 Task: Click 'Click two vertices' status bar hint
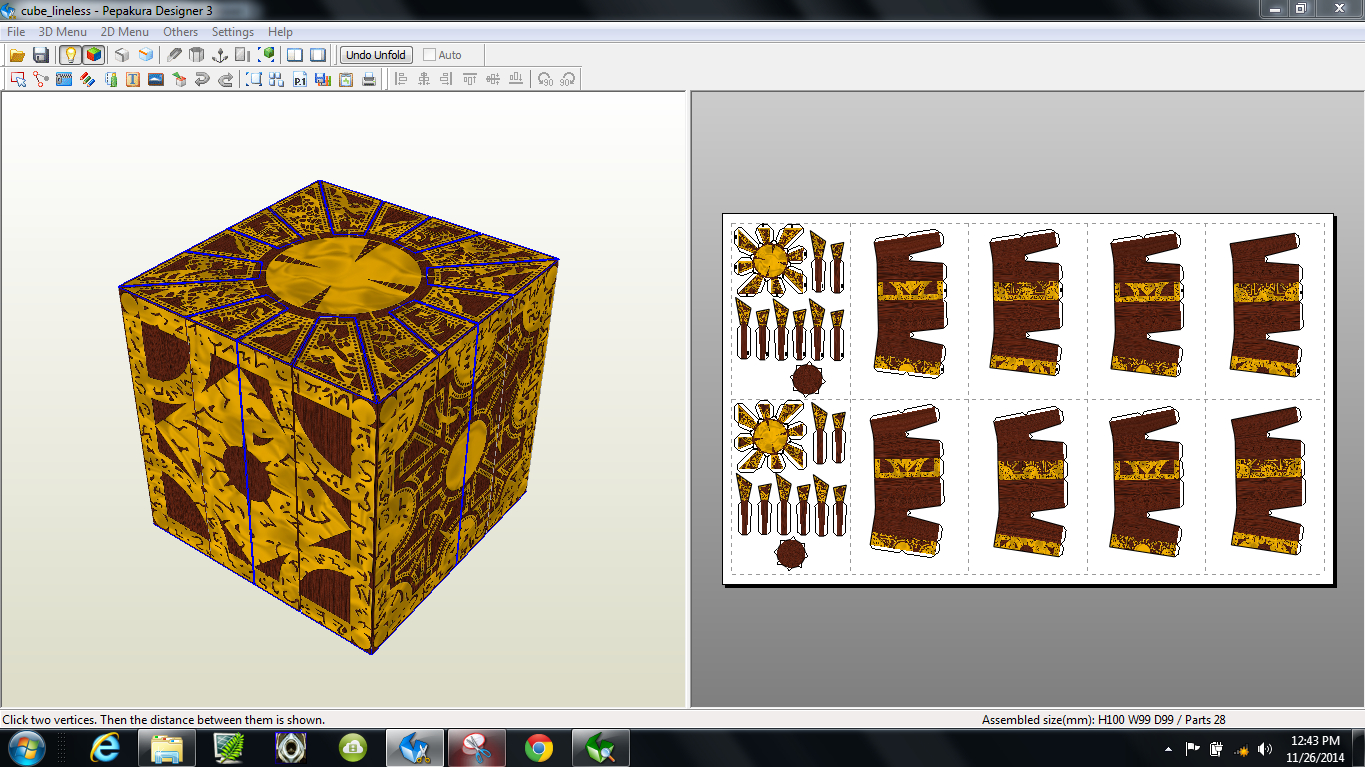coord(164,720)
